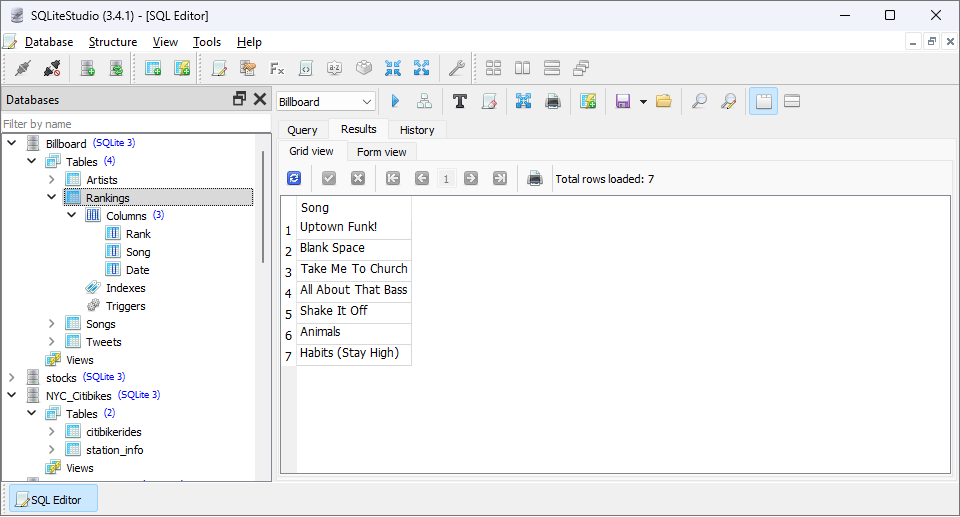Click the page number field showing 1
Screen dimensions: 960x517
446,179
